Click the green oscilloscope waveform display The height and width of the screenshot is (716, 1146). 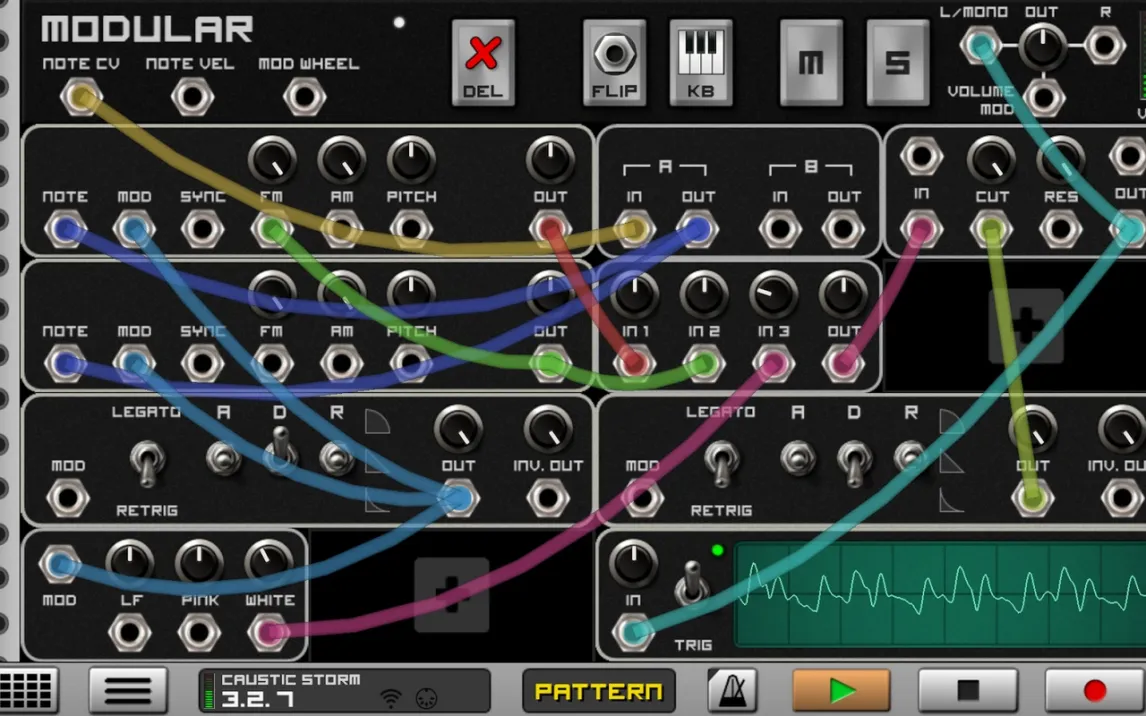pyautogui.click(x=940, y=594)
